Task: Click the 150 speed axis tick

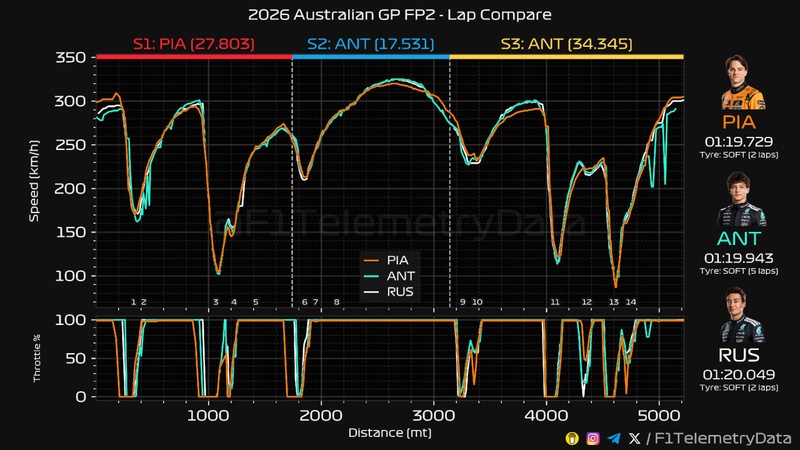Action: (70, 232)
